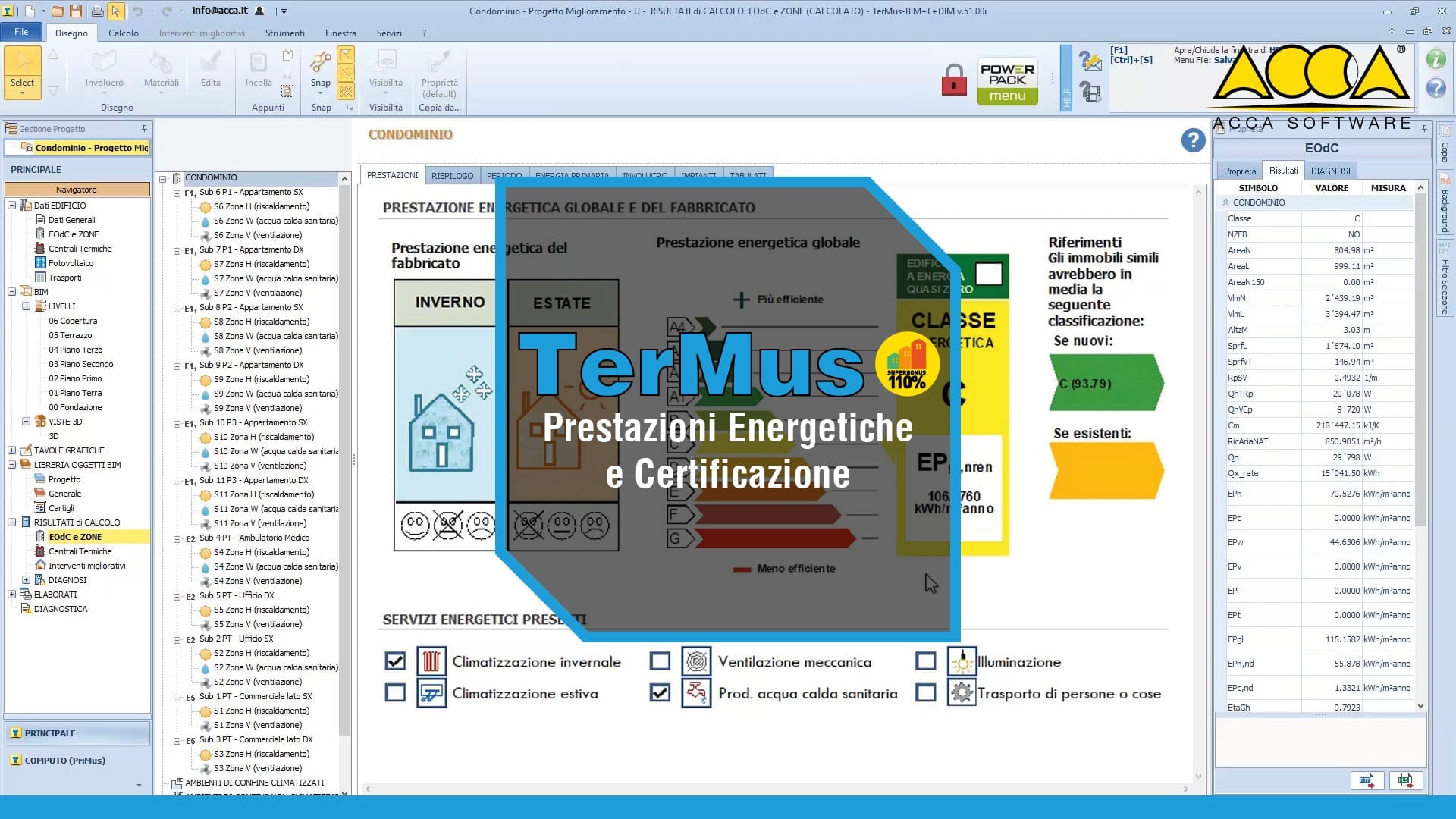This screenshot has width=1456, height=819.
Task: Select Centrali Termiche under Dati EDIFICIO
Action: (x=80, y=249)
